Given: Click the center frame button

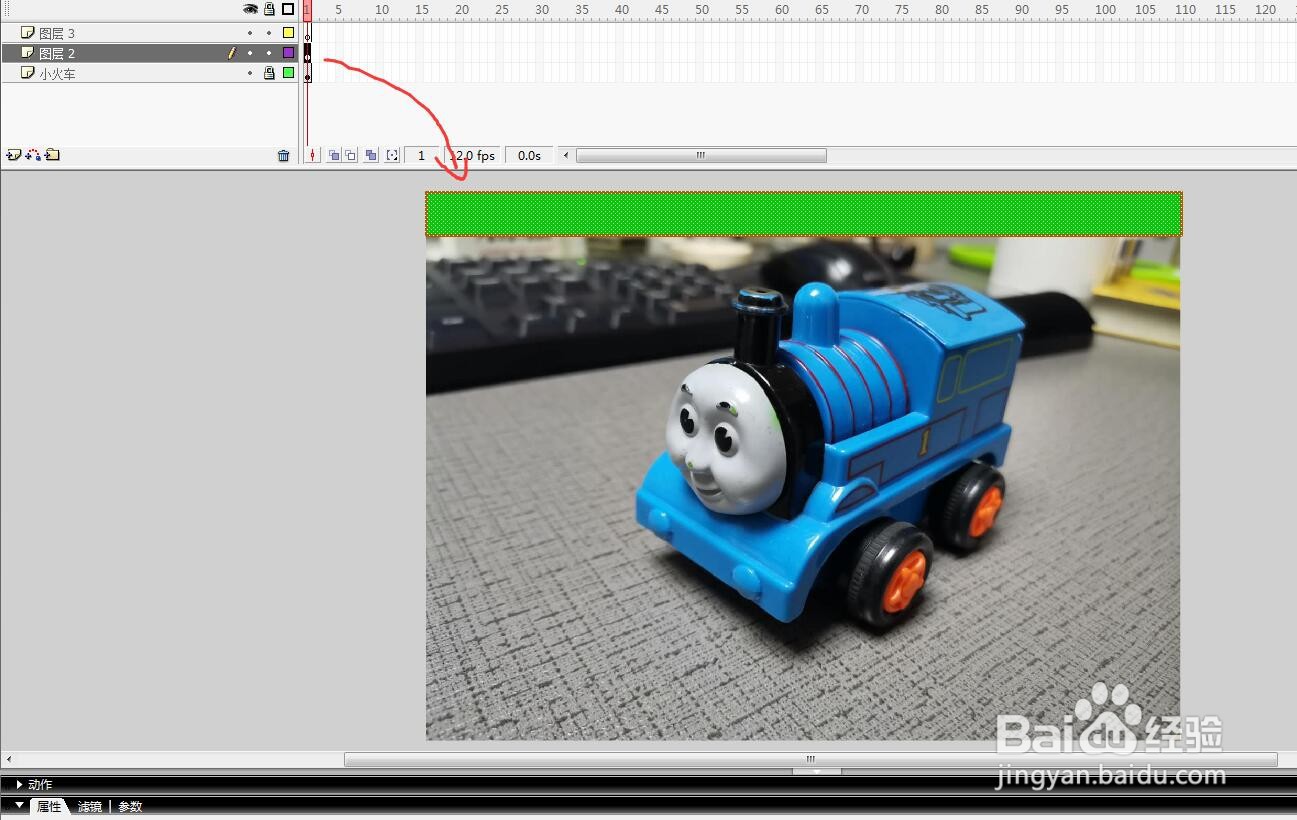Looking at the screenshot, I should click(313, 155).
